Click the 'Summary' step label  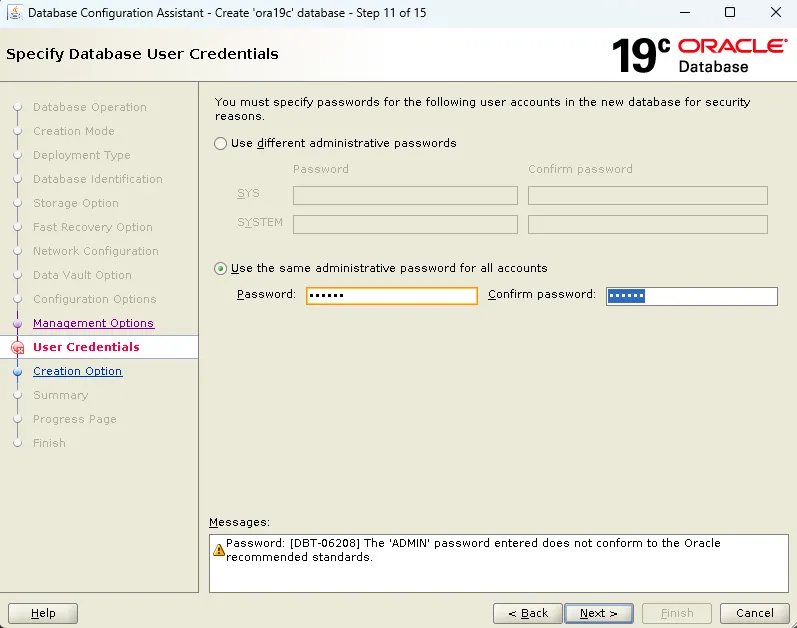60,395
